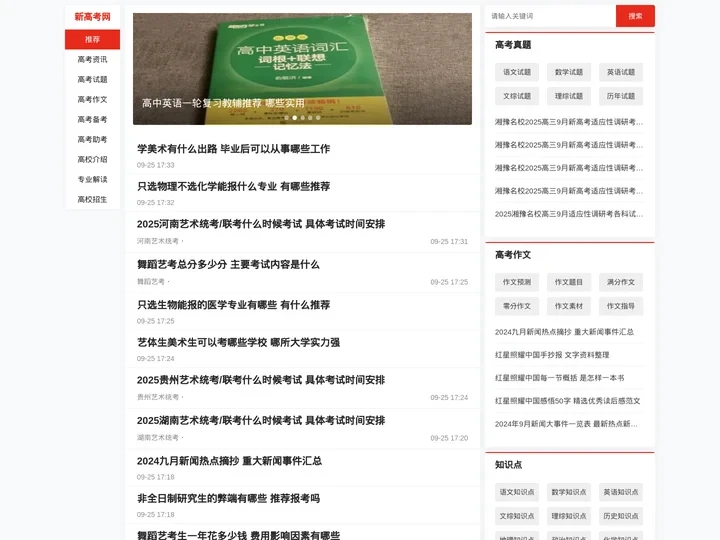Open link 2025湘豫名校高三9月适应性调研考各科试
720x540 pixels.
pos(569,214)
